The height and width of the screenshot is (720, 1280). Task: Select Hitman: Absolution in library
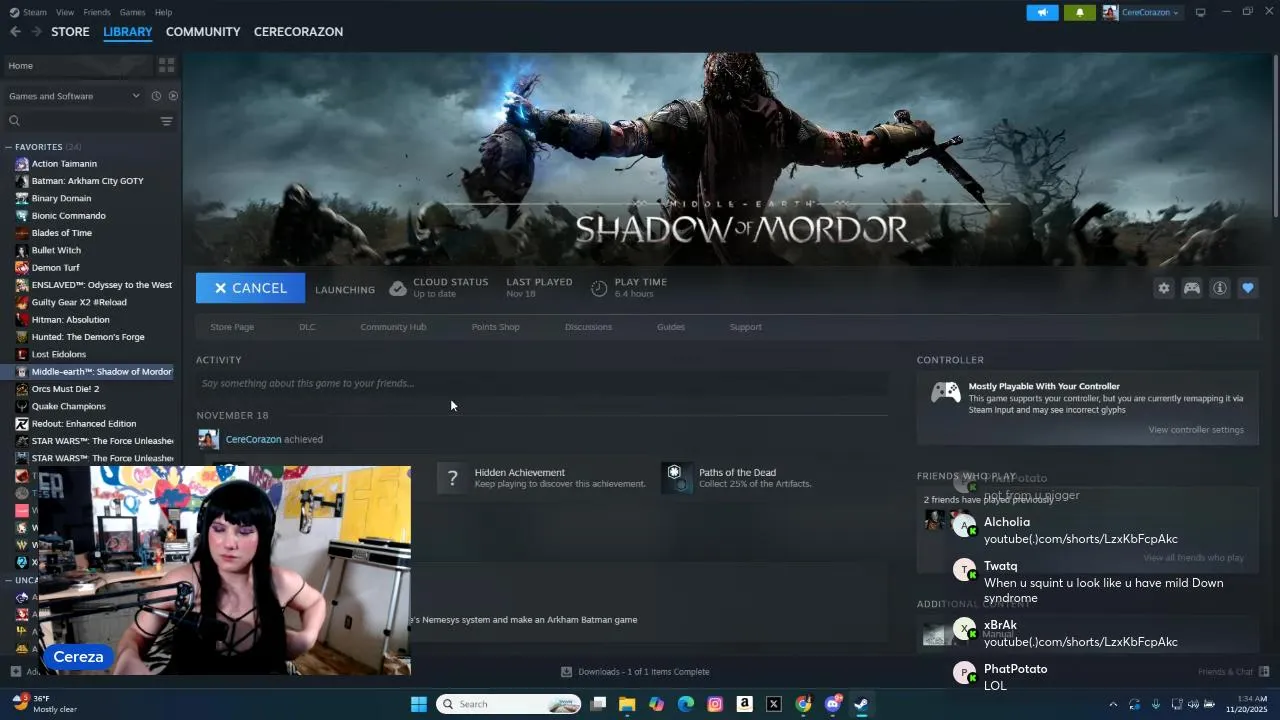pos(70,320)
